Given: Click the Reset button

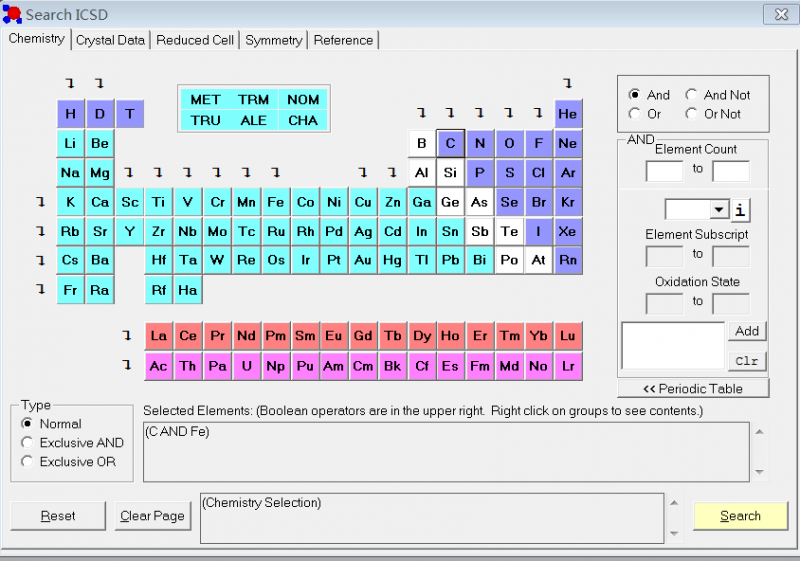Looking at the screenshot, I should click(x=58, y=516).
